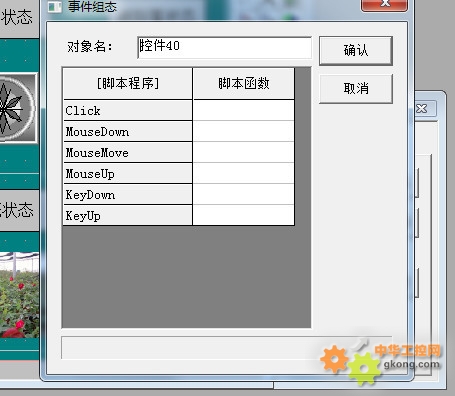
Task: Click the 事件组态 dialog title icon
Action: [55, 7]
